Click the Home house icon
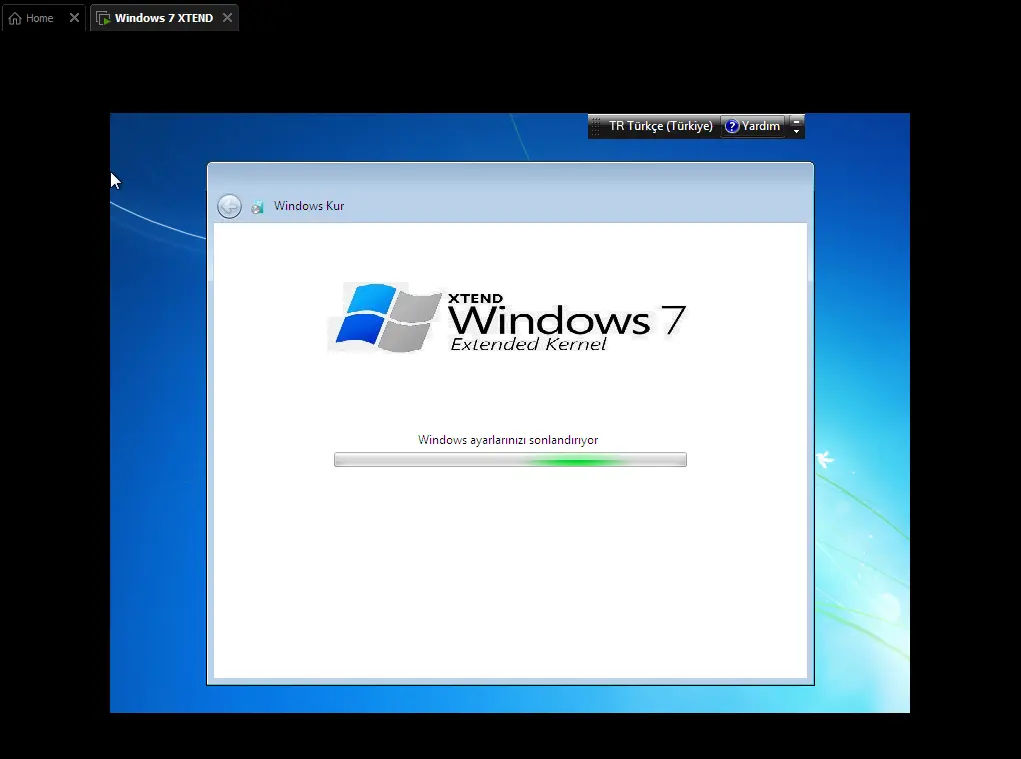 (15, 18)
